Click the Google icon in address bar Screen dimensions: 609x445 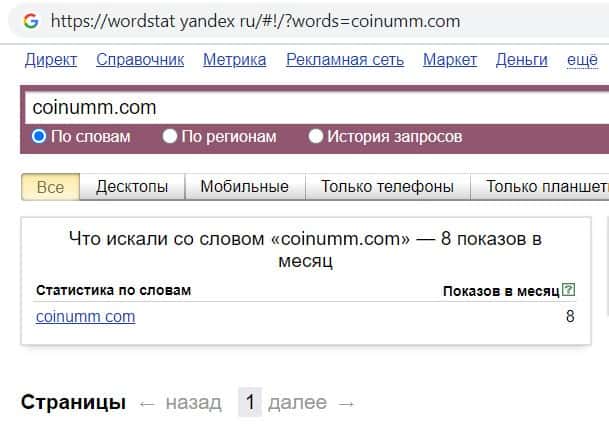(30, 21)
